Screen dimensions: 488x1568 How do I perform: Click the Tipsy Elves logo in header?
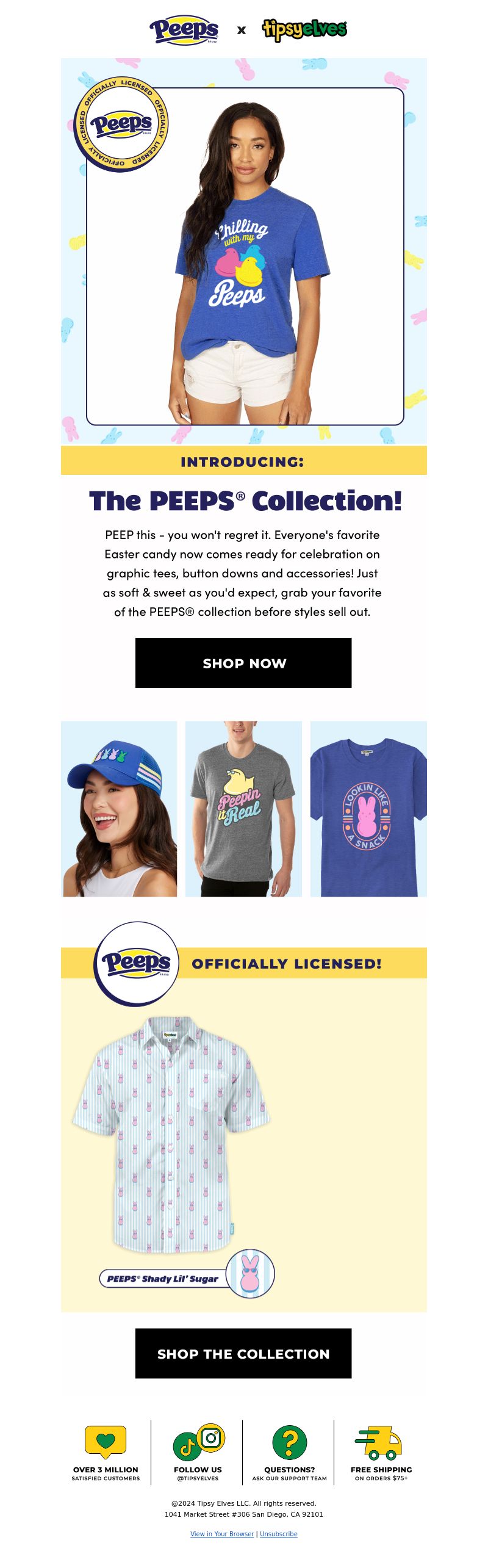click(x=304, y=29)
